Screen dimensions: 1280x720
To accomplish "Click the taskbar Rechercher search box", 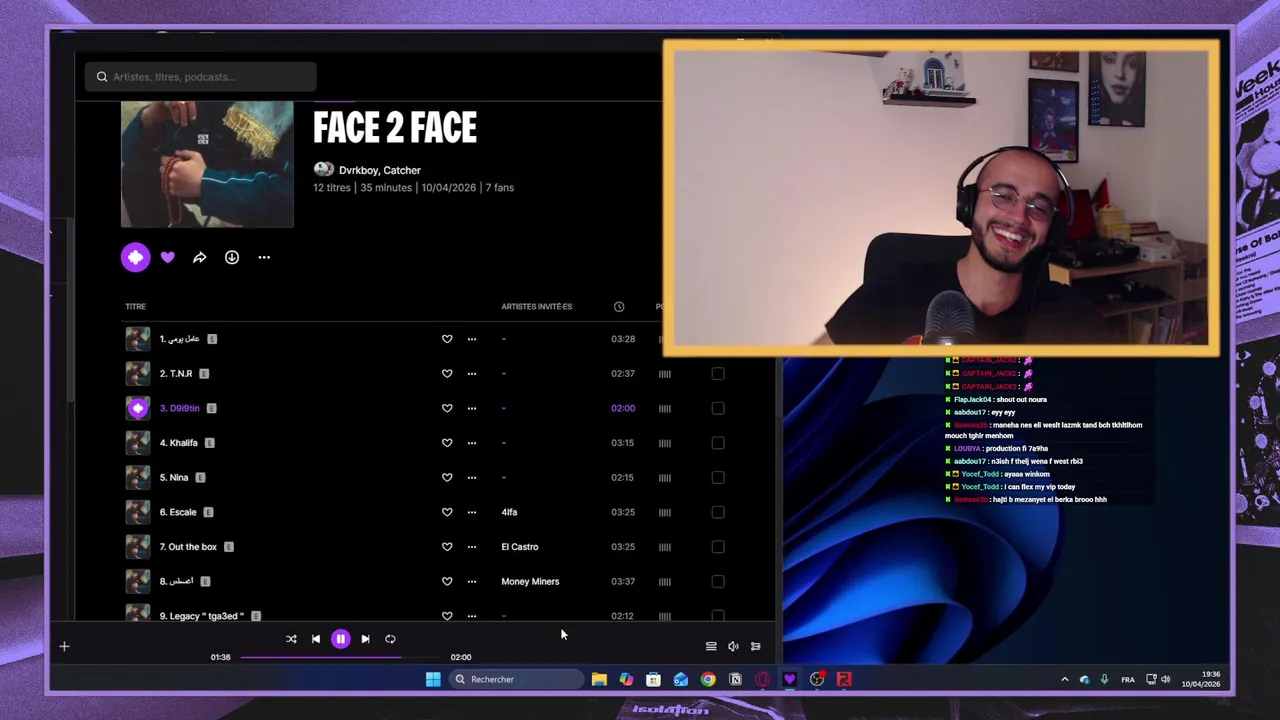I will 516,680.
